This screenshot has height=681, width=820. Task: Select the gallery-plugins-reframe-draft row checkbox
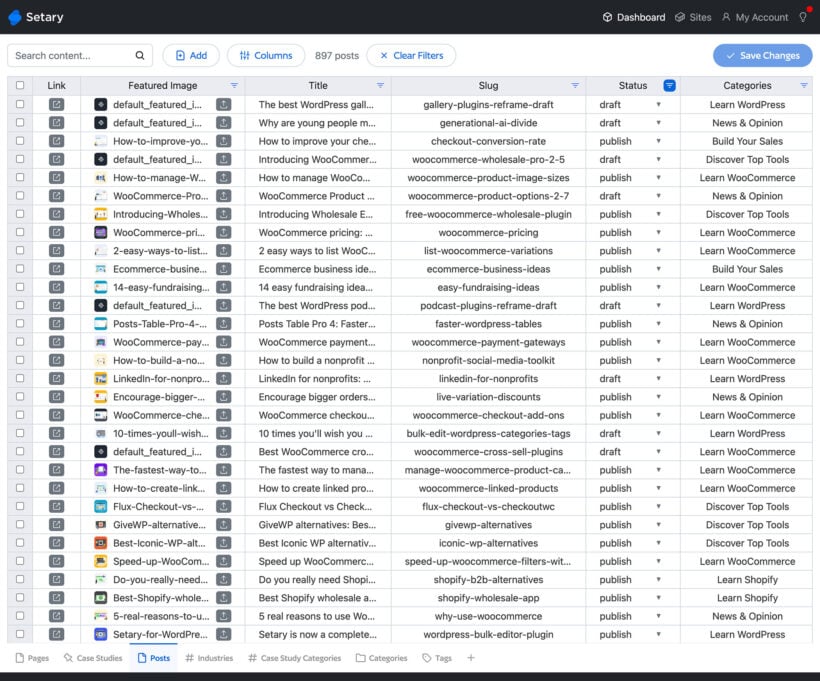(x=20, y=104)
